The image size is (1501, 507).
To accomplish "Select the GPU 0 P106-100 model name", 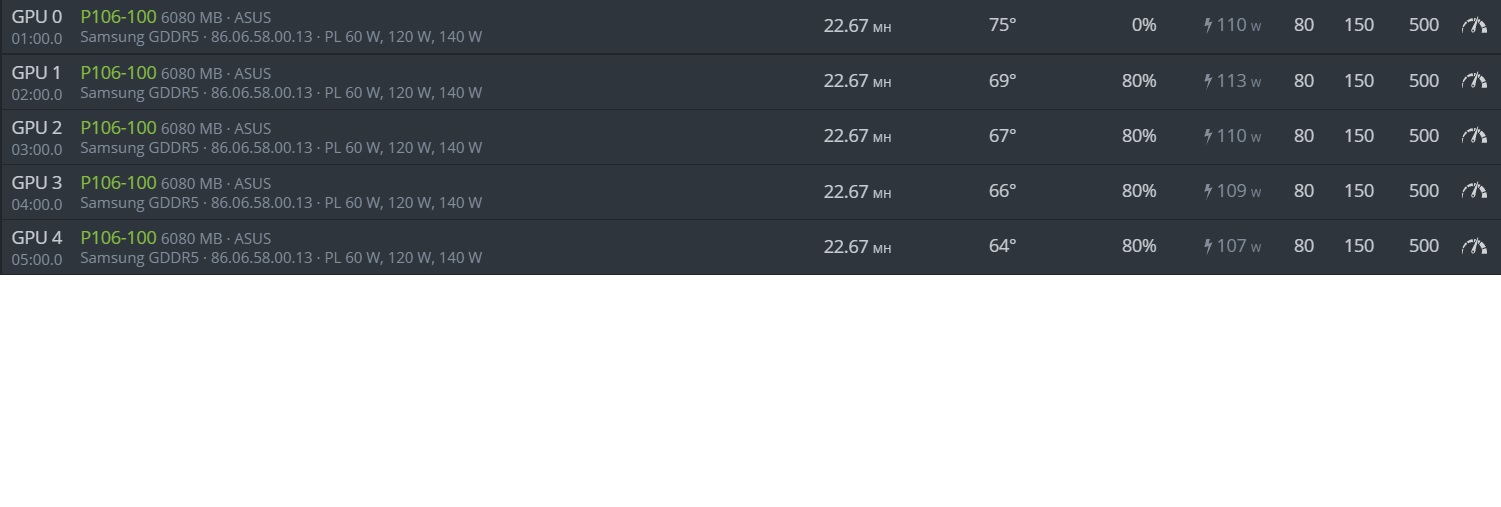I will point(118,17).
